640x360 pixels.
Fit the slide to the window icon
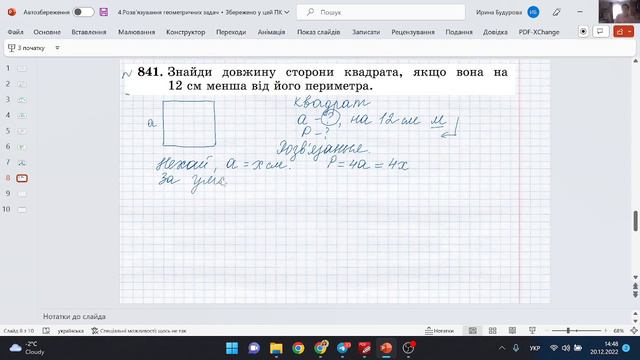(x=634, y=331)
